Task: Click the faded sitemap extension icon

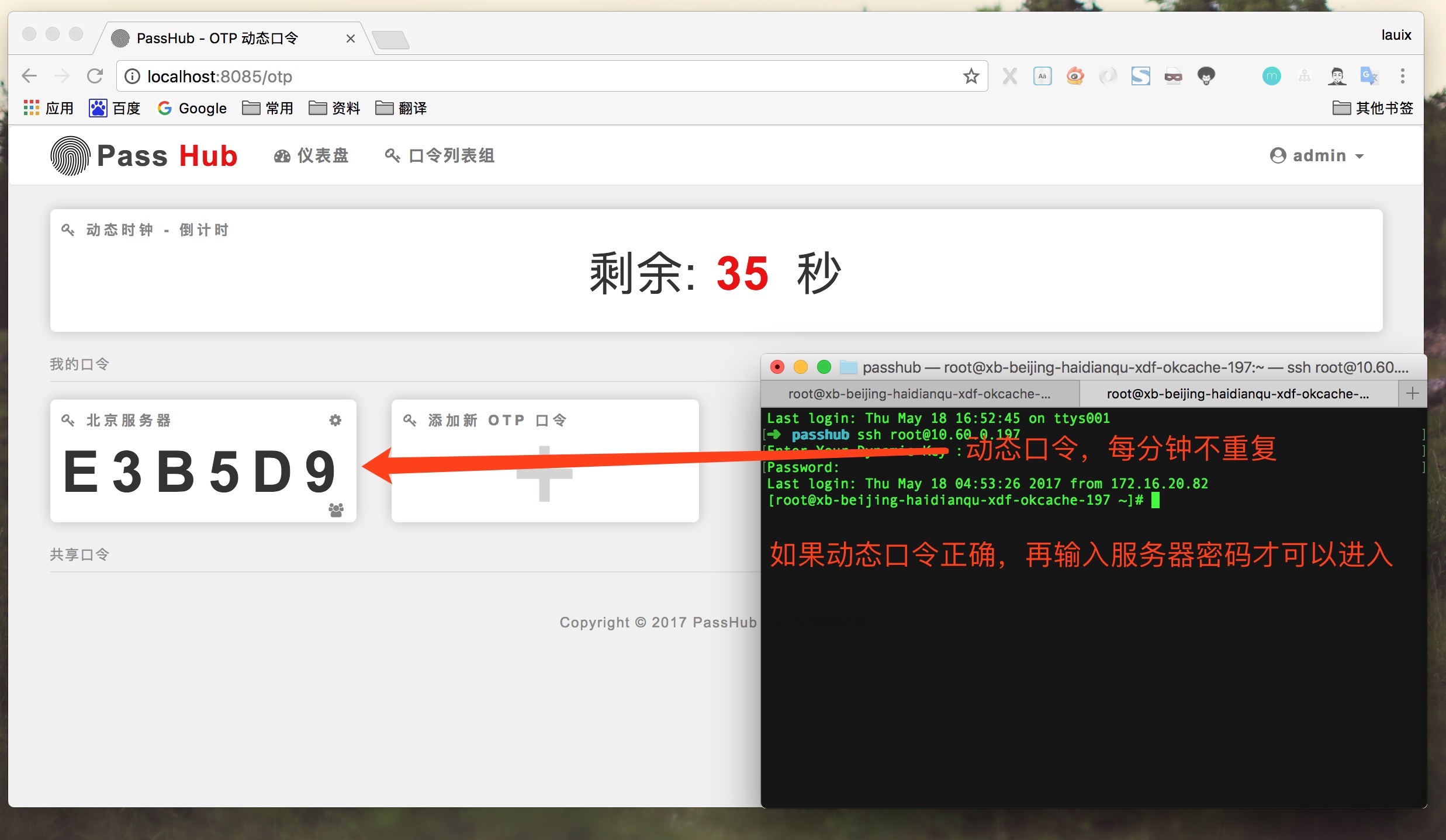Action: click(1304, 76)
